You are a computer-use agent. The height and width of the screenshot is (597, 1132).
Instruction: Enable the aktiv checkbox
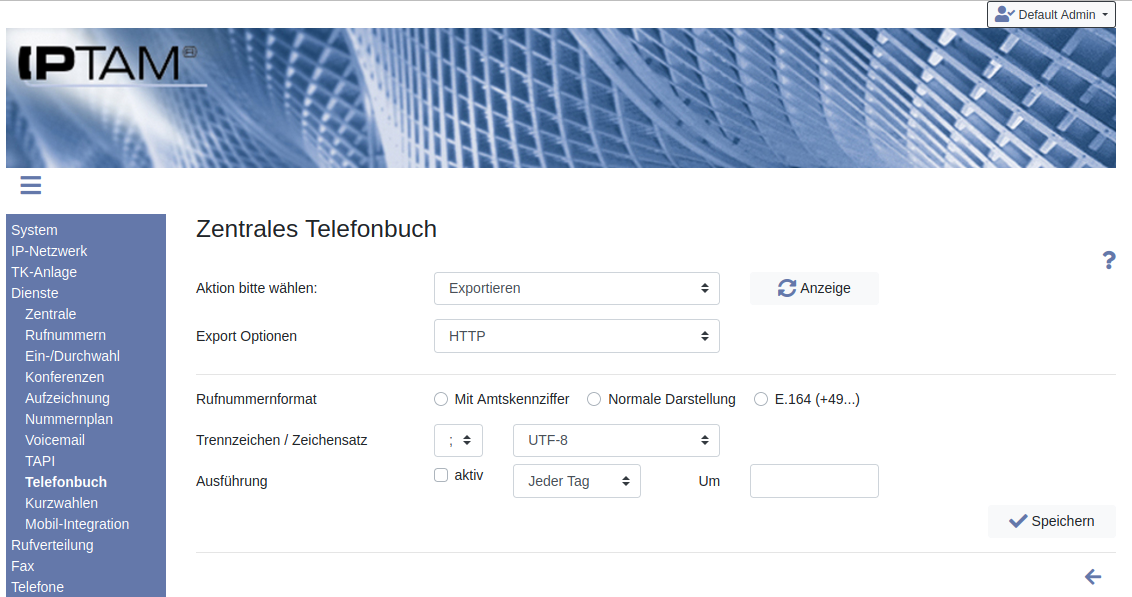441,475
